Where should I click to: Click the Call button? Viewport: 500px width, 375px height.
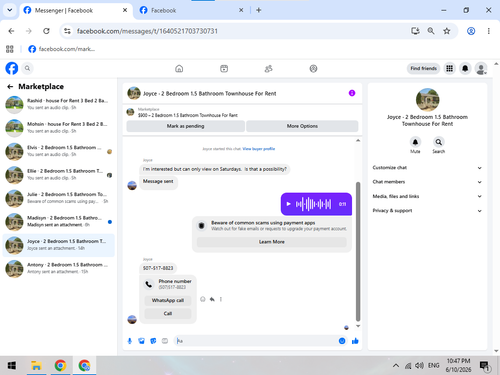168,314
